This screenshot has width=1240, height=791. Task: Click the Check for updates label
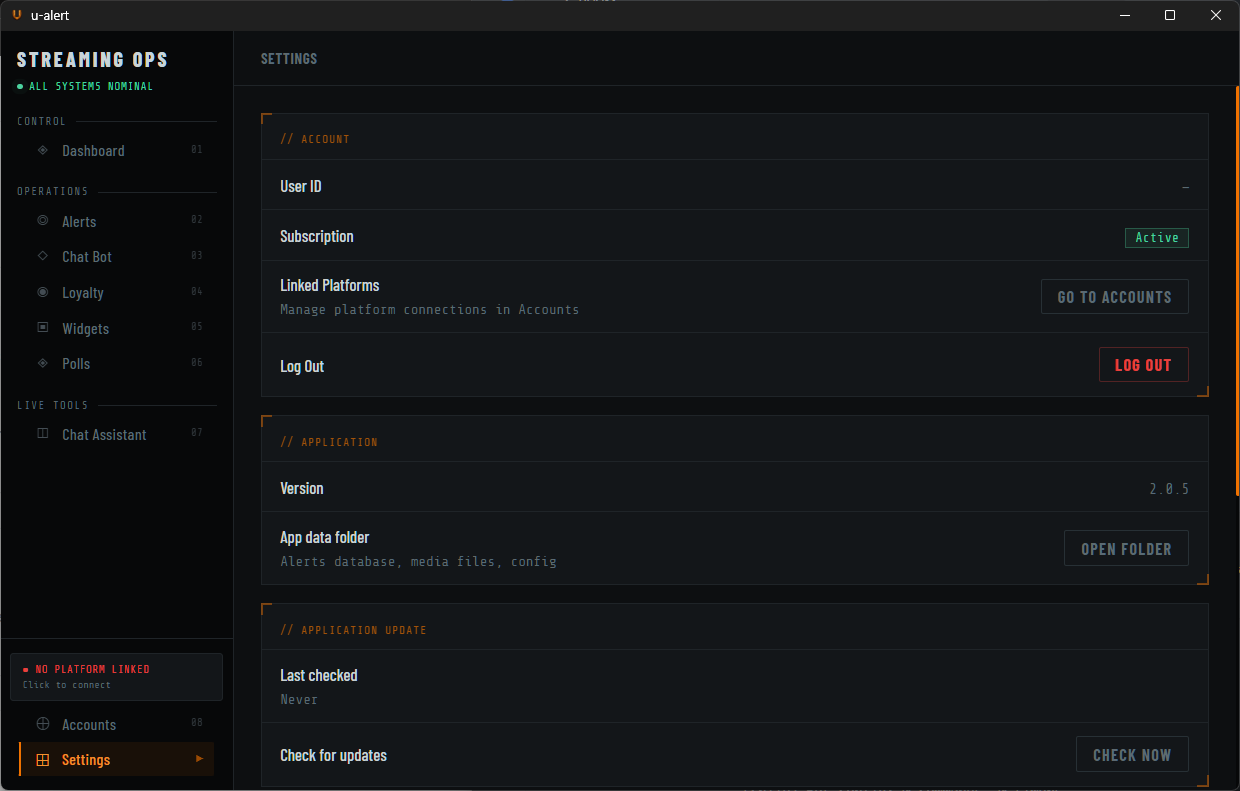coord(334,756)
